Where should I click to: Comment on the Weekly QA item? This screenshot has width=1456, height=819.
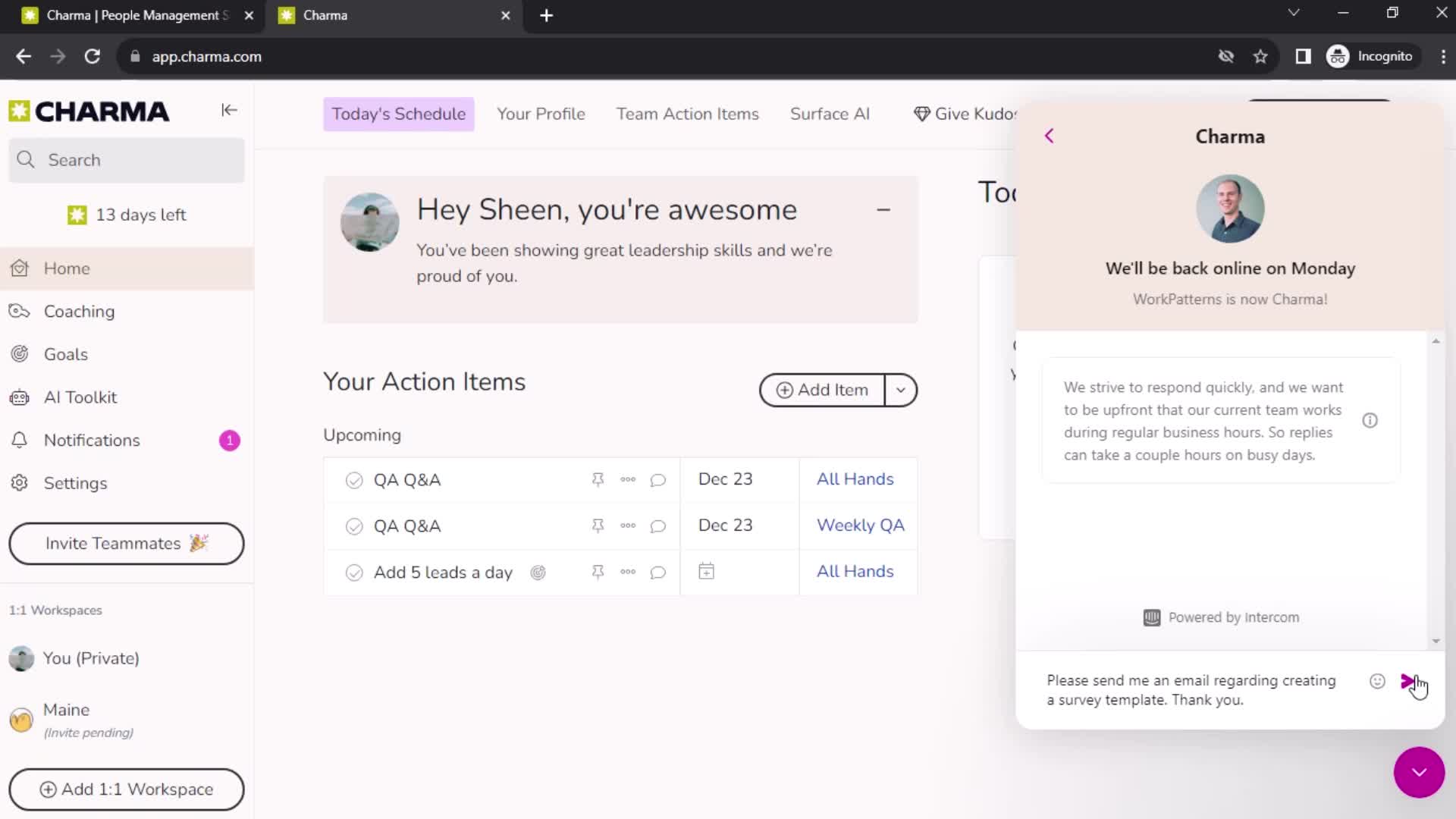click(658, 526)
